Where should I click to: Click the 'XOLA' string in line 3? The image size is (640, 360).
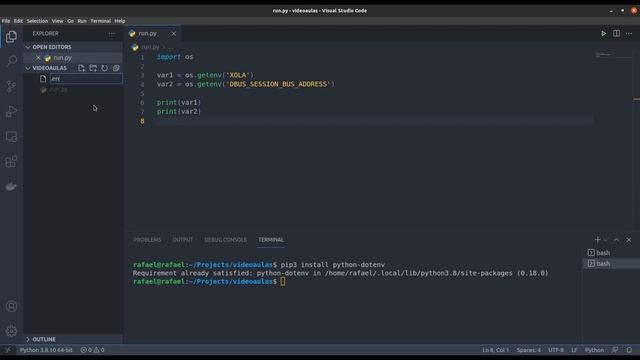[x=238, y=75]
